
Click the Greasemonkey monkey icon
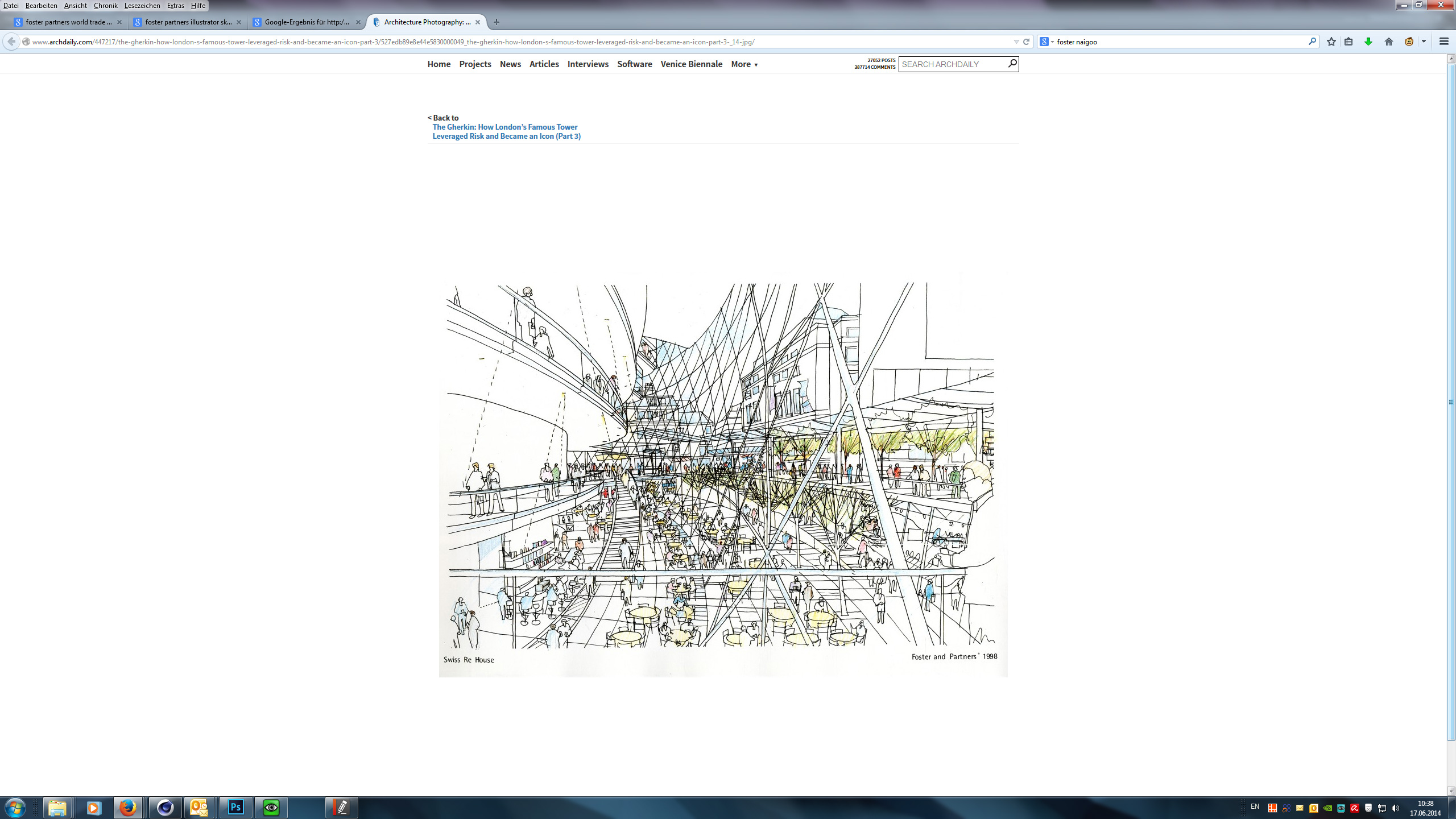pos(1409,42)
